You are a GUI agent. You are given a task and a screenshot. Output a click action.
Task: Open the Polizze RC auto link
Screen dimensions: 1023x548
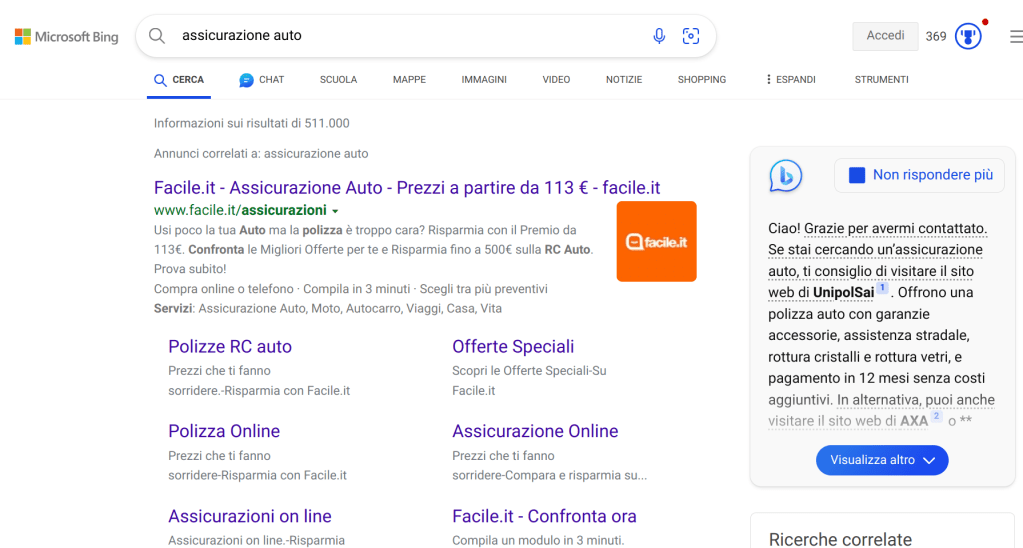tap(230, 346)
